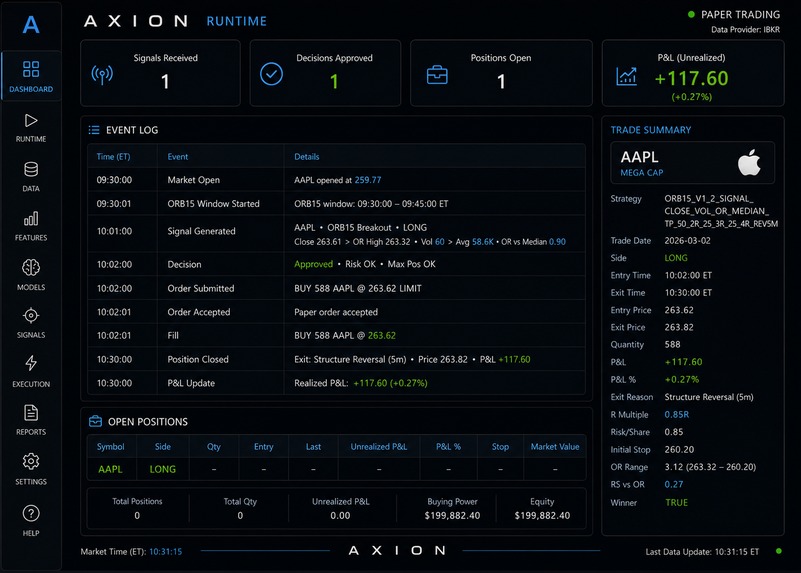The height and width of the screenshot is (573, 801).
Task: Click the +117.60 unrealized P&L card value
Action: click(691, 79)
